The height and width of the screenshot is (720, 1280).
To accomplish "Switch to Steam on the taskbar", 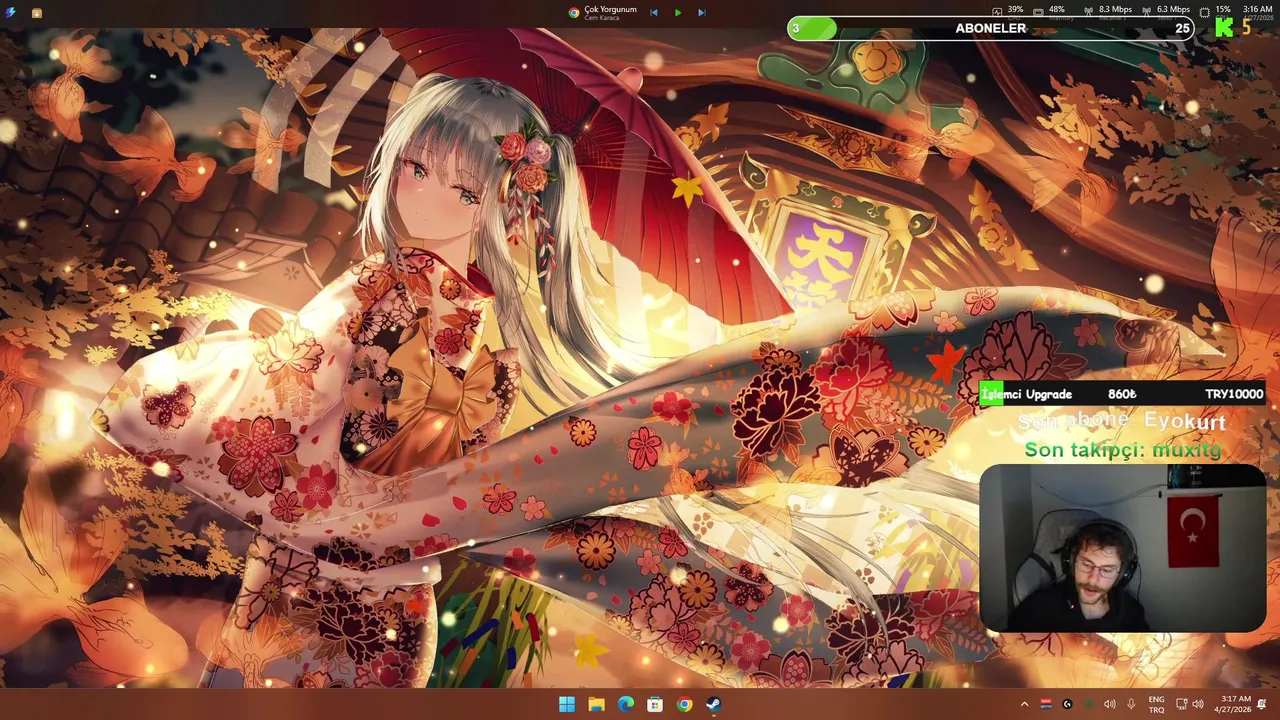I will coord(713,704).
